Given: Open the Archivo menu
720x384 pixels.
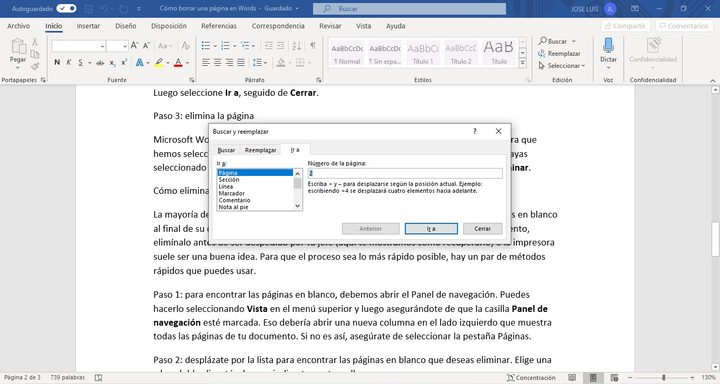Looking at the screenshot, I should tap(18, 26).
